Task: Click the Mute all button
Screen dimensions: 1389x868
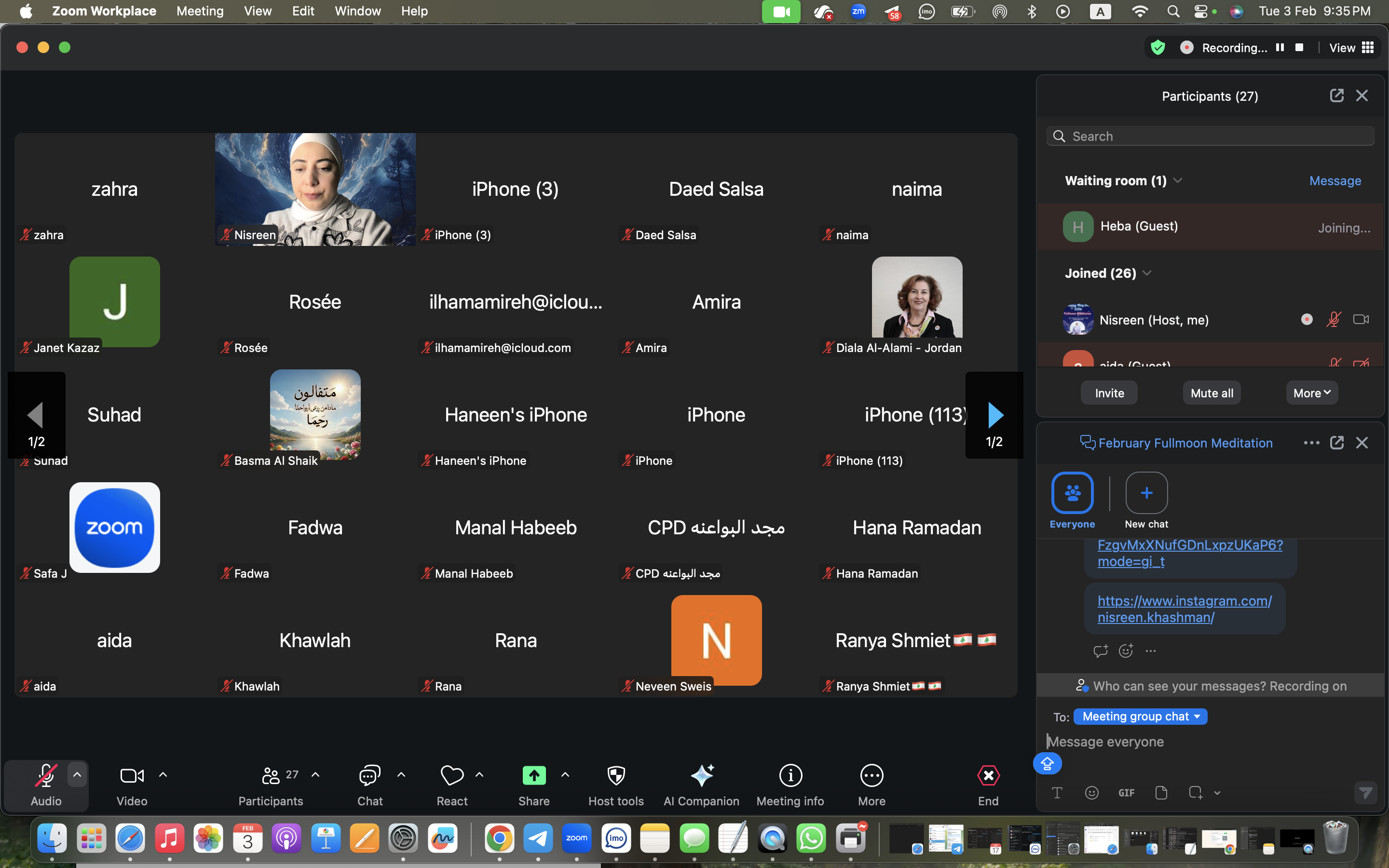Action: [1212, 393]
